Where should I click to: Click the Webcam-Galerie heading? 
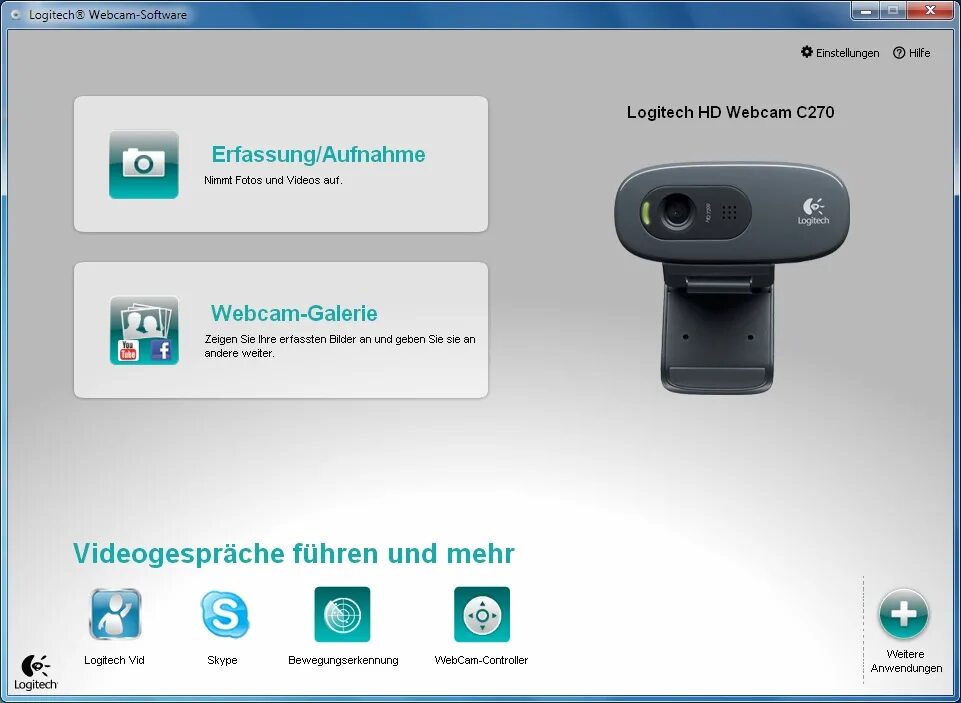click(294, 313)
